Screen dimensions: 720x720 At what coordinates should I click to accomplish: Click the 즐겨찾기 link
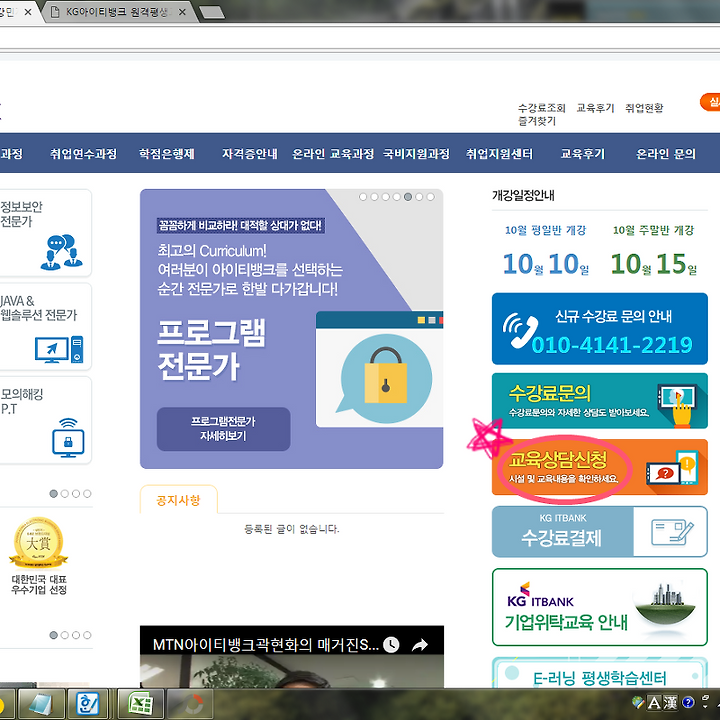click(537, 121)
